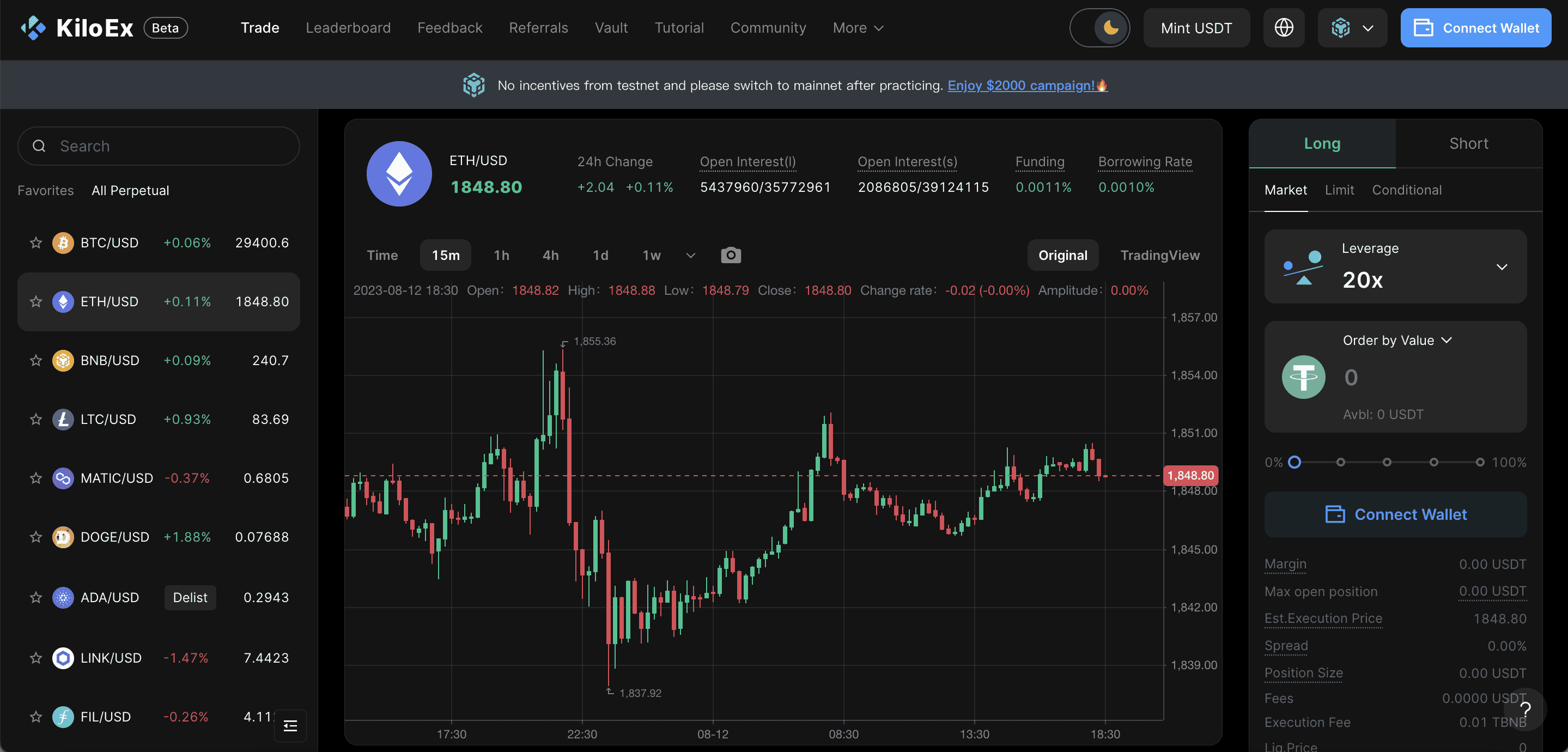The width and height of the screenshot is (1568, 752).
Task: Open the Order by Value dropdown
Action: (1397, 341)
